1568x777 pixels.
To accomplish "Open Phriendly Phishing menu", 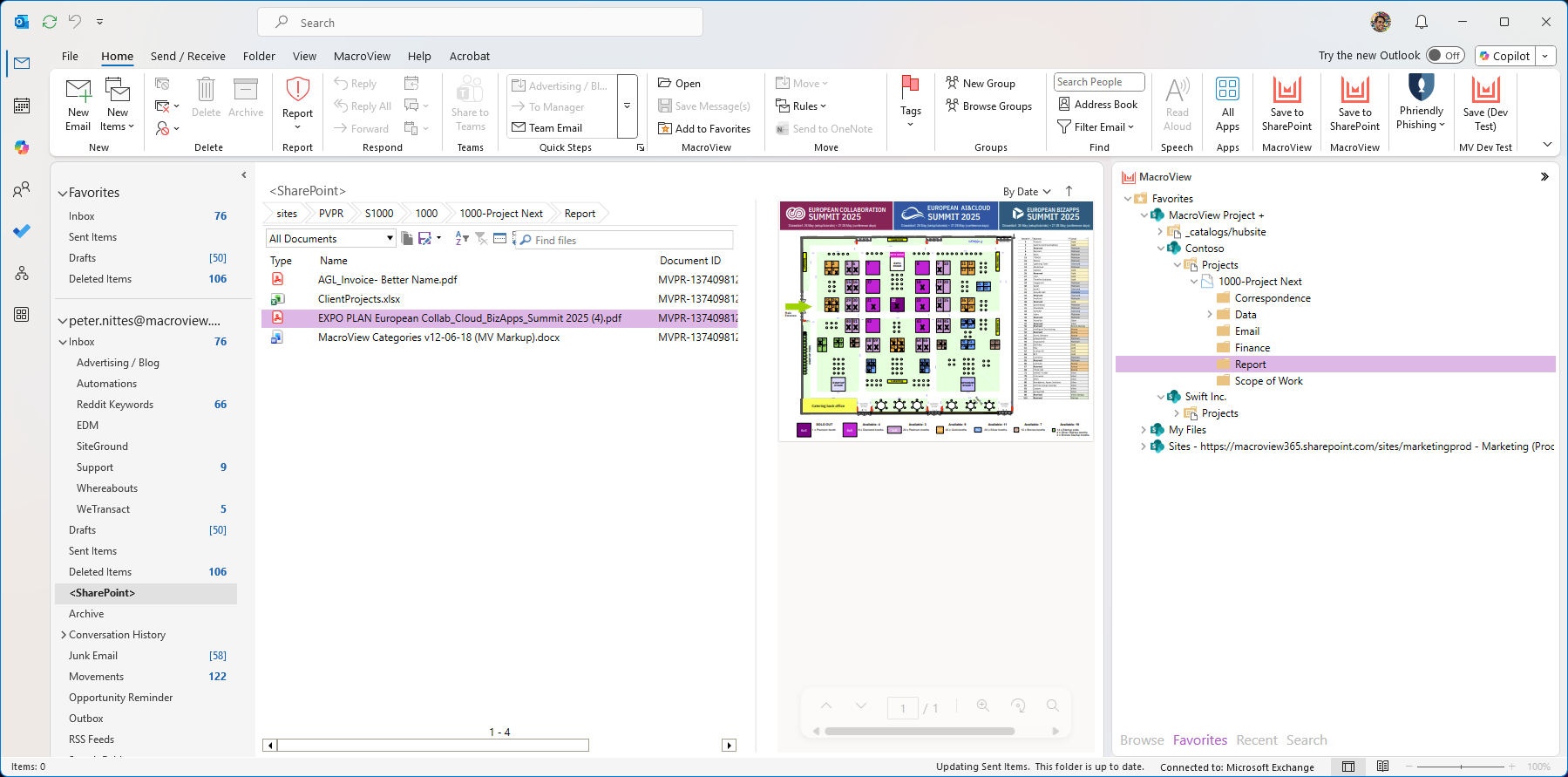I will click(1421, 105).
